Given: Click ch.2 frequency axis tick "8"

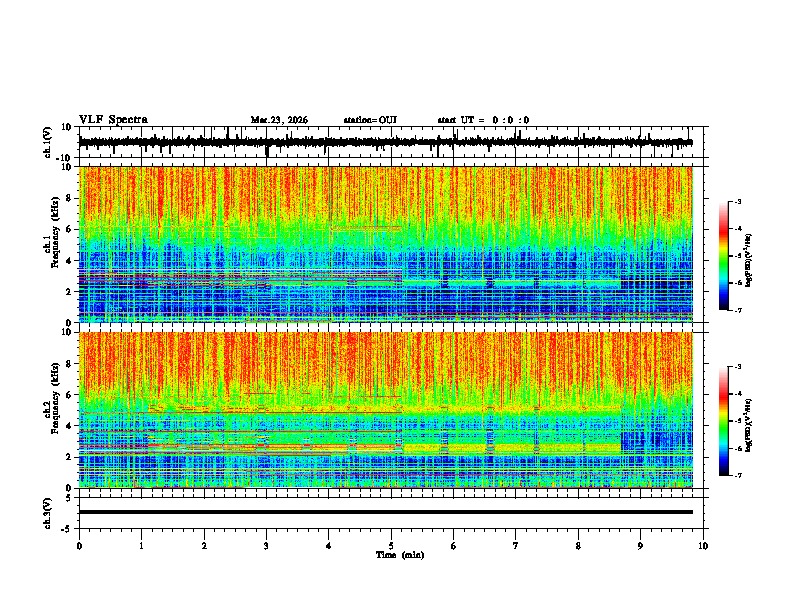Looking at the screenshot, I should coord(69,364).
